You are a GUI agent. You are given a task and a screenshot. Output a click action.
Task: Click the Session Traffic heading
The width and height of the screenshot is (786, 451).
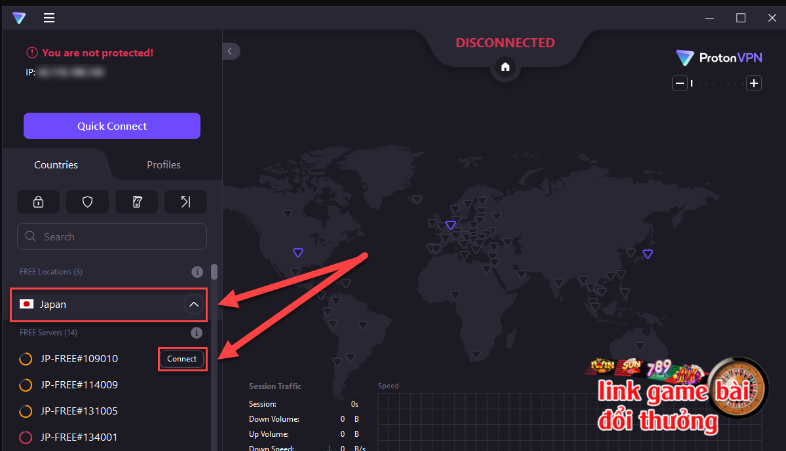(x=275, y=386)
